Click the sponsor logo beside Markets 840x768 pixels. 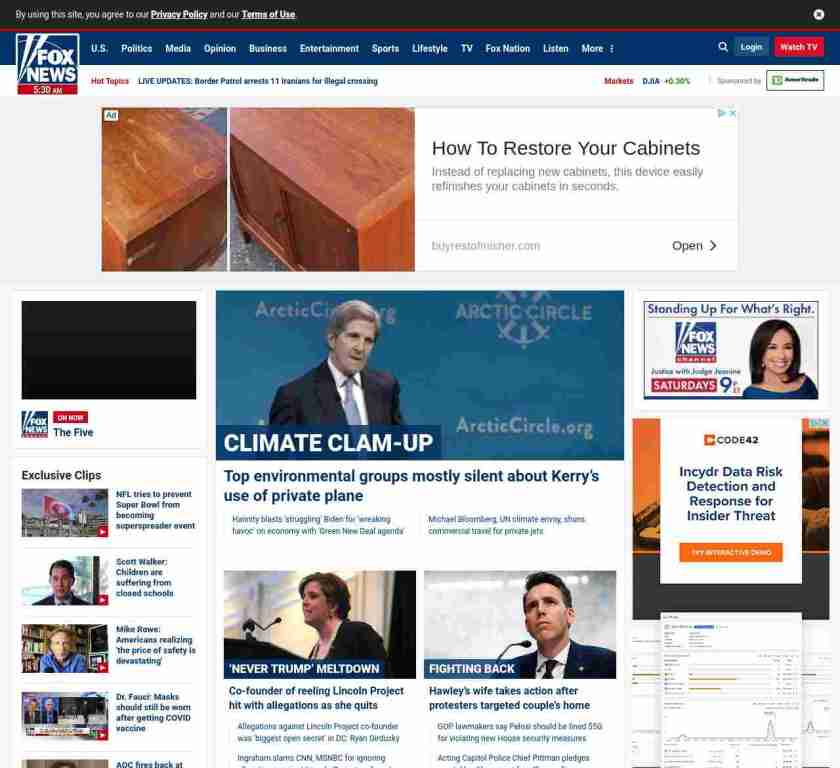click(x=795, y=81)
